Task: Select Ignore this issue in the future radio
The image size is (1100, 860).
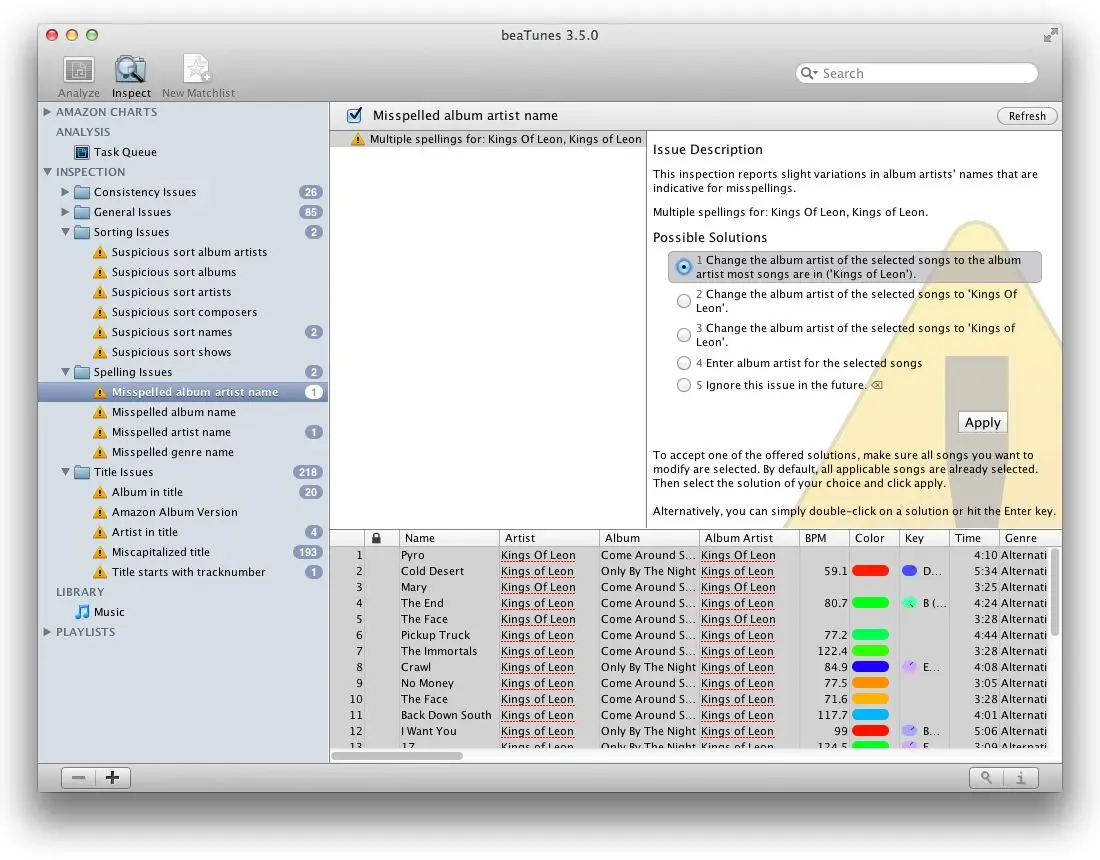Action: pyautogui.click(x=683, y=385)
